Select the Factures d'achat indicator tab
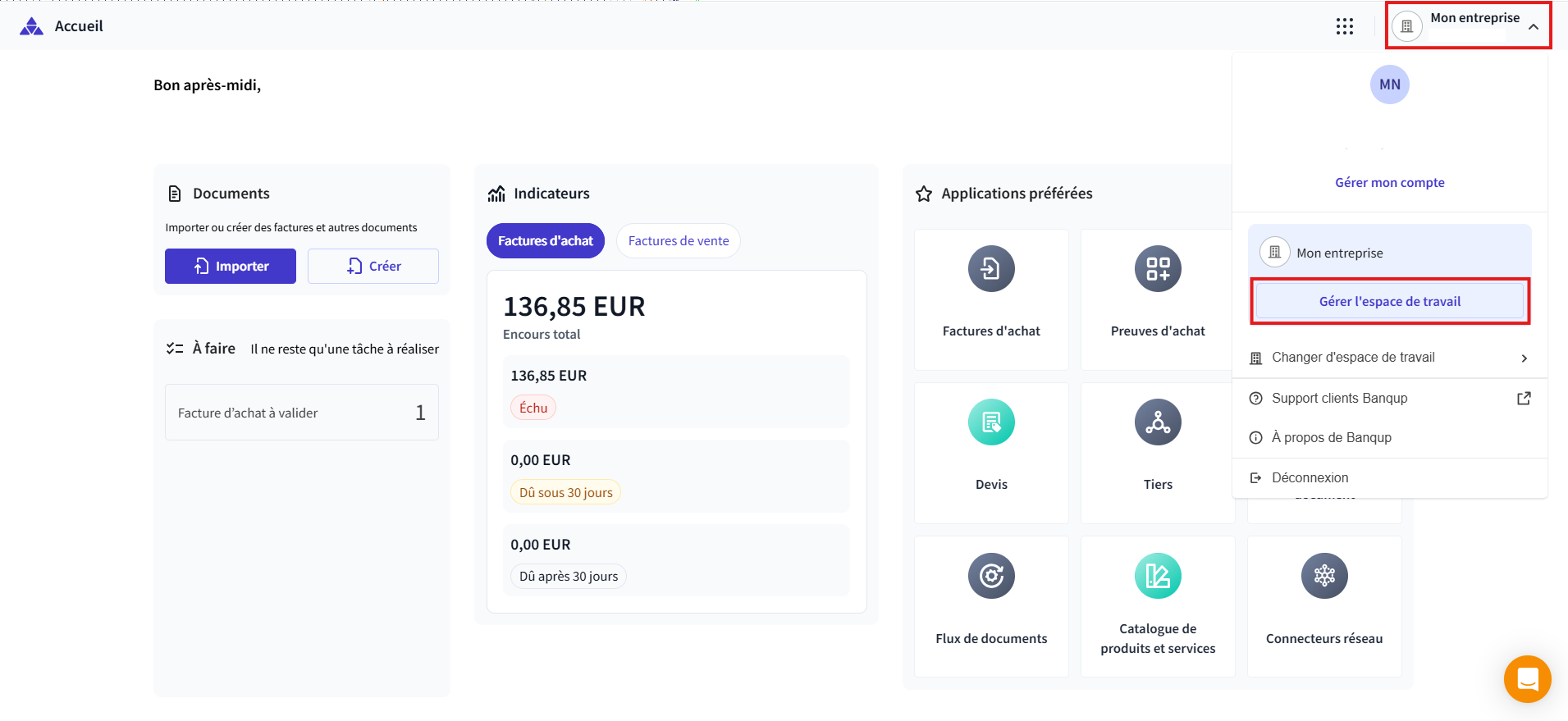 click(x=545, y=241)
